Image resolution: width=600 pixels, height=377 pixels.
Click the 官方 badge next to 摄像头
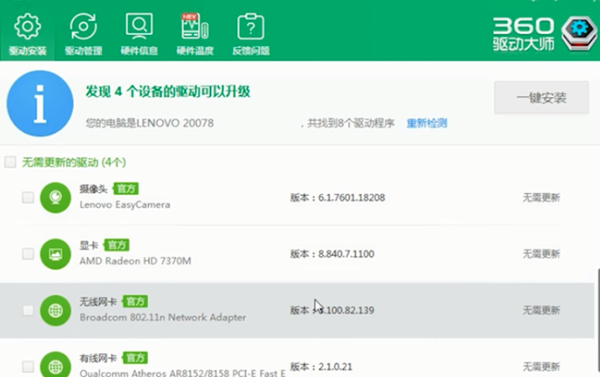[x=126, y=189]
